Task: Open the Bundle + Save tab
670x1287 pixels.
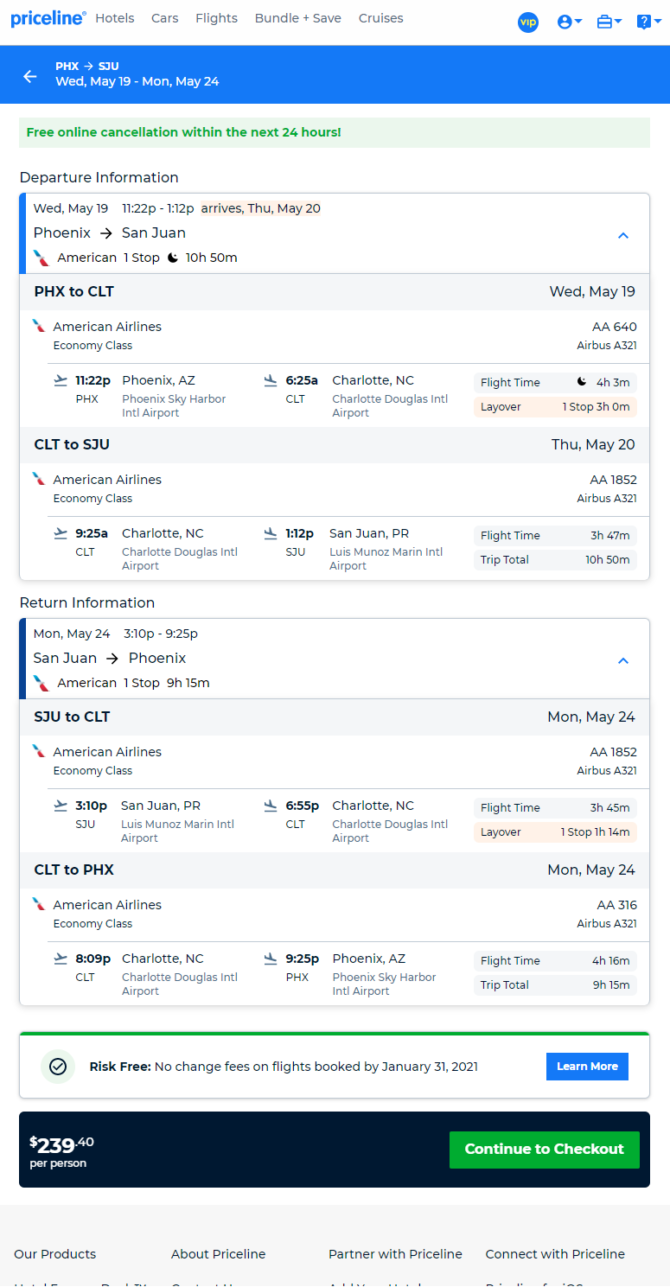Action: pyautogui.click(x=298, y=18)
